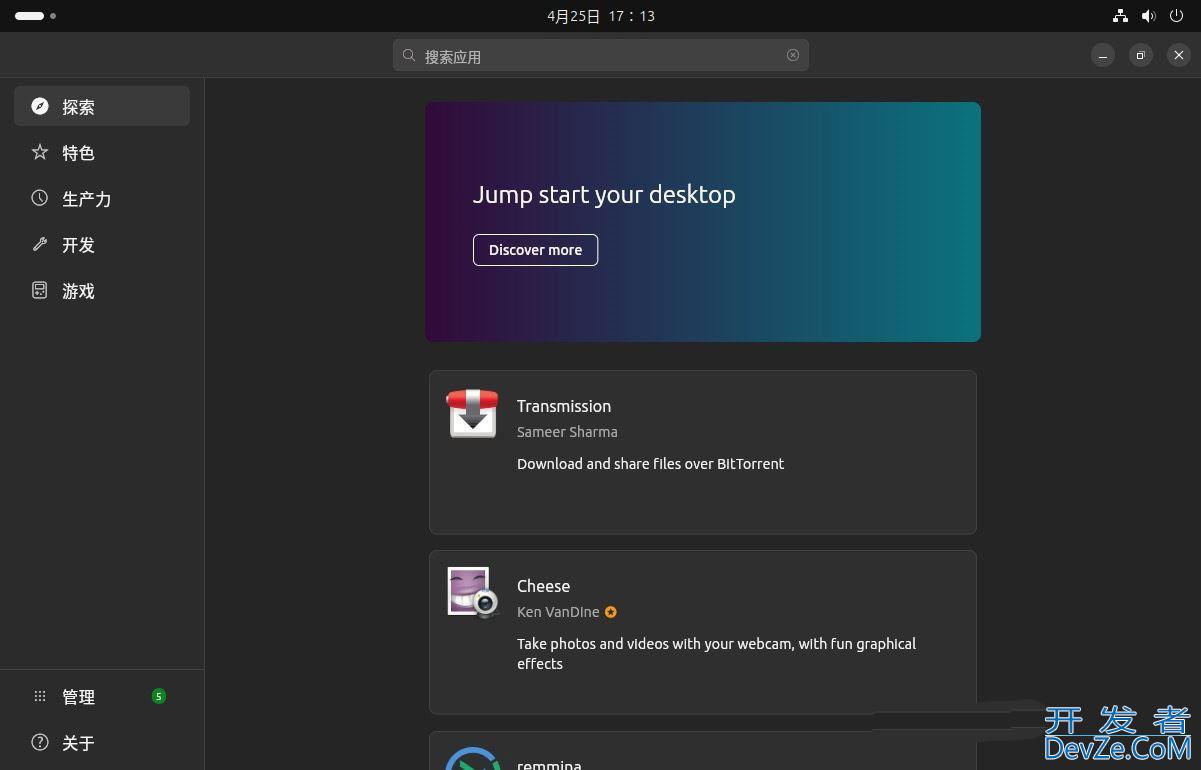Click the clock icon beside 生产力

coord(40,198)
